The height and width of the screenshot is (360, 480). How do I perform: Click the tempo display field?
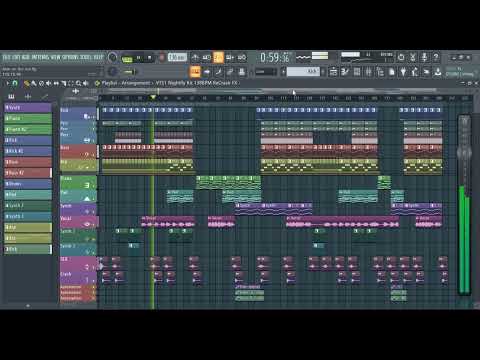[x=177, y=57]
